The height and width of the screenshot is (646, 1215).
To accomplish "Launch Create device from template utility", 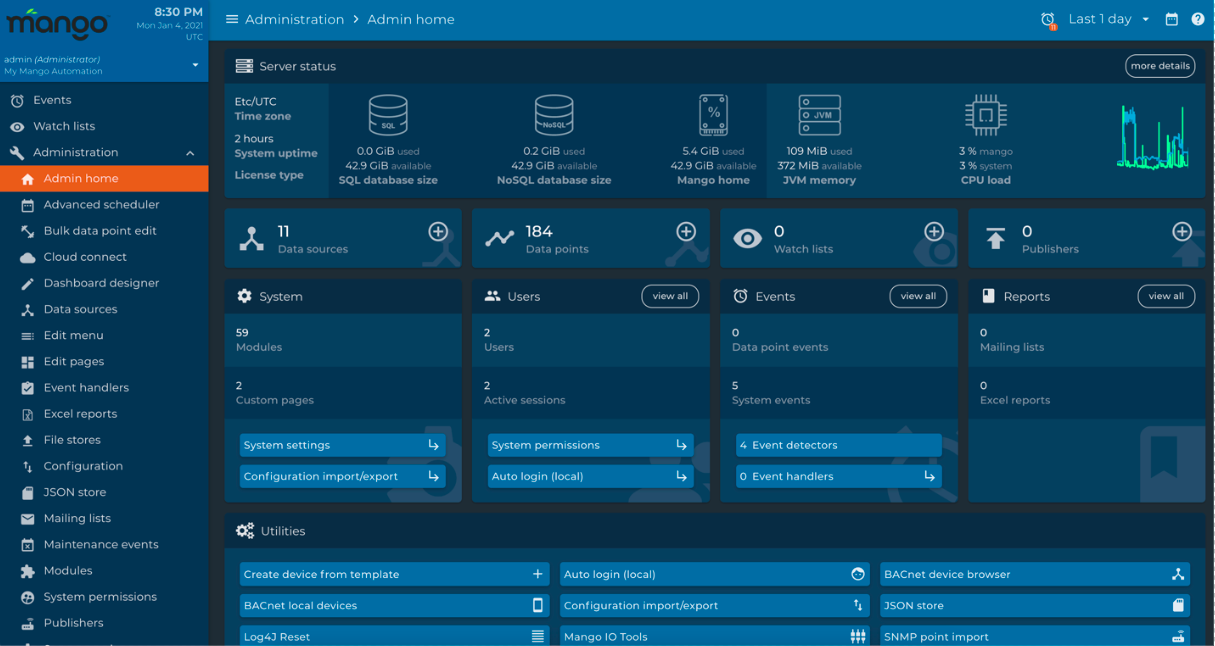I will pos(395,574).
